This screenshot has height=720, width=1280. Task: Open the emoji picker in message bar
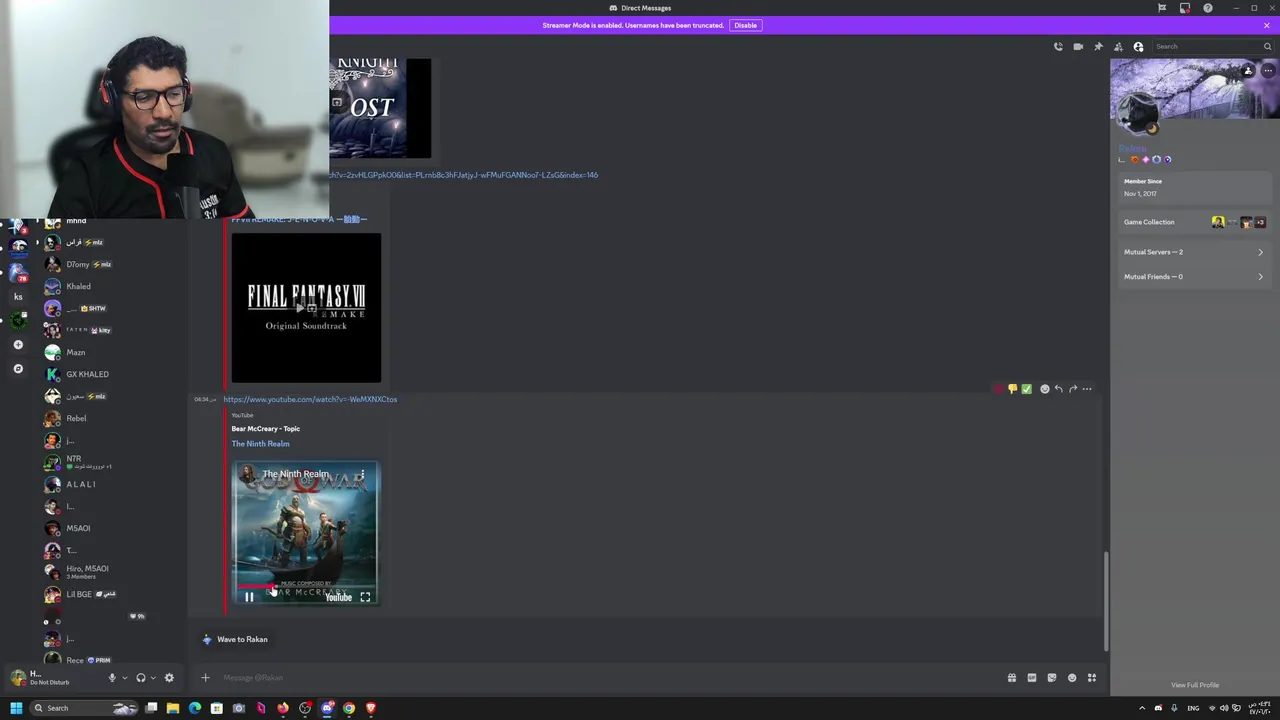(1072, 678)
